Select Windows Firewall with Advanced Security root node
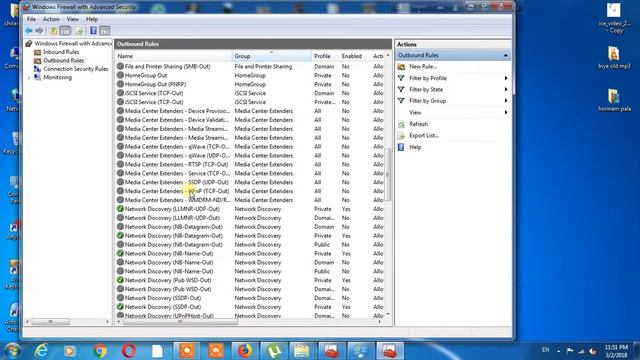The width and height of the screenshot is (640, 360). [73, 43]
